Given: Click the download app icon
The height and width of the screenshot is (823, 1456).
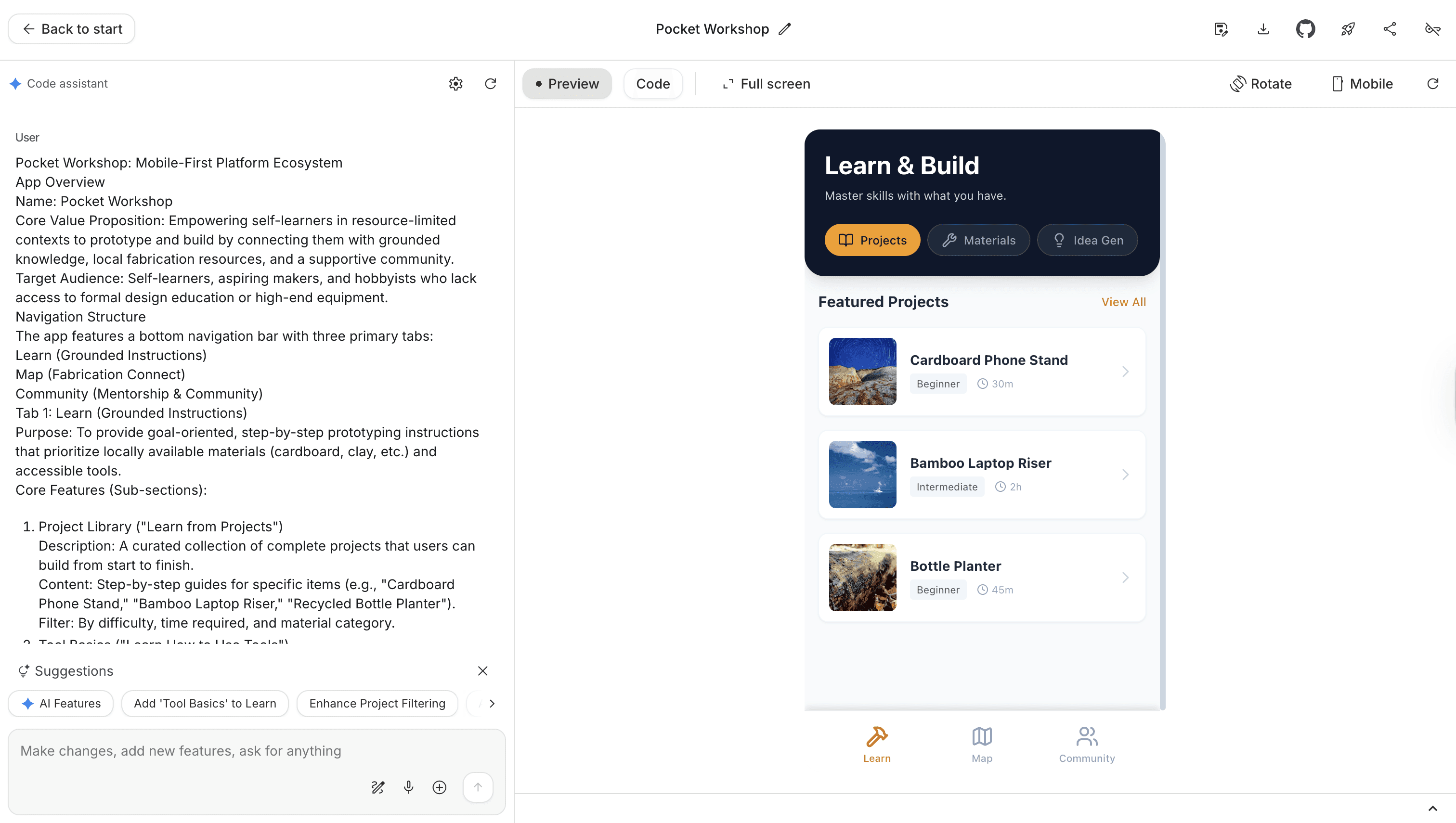Looking at the screenshot, I should click(1263, 29).
